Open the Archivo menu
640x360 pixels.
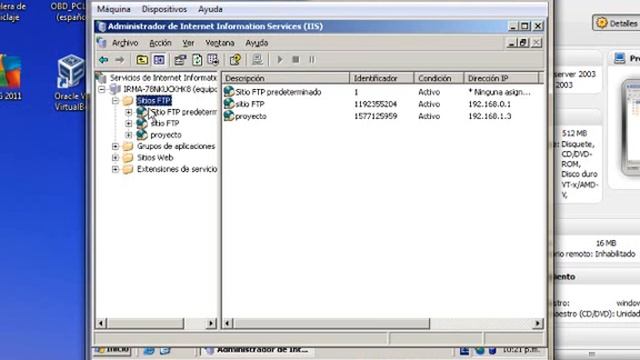click(125, 43)
